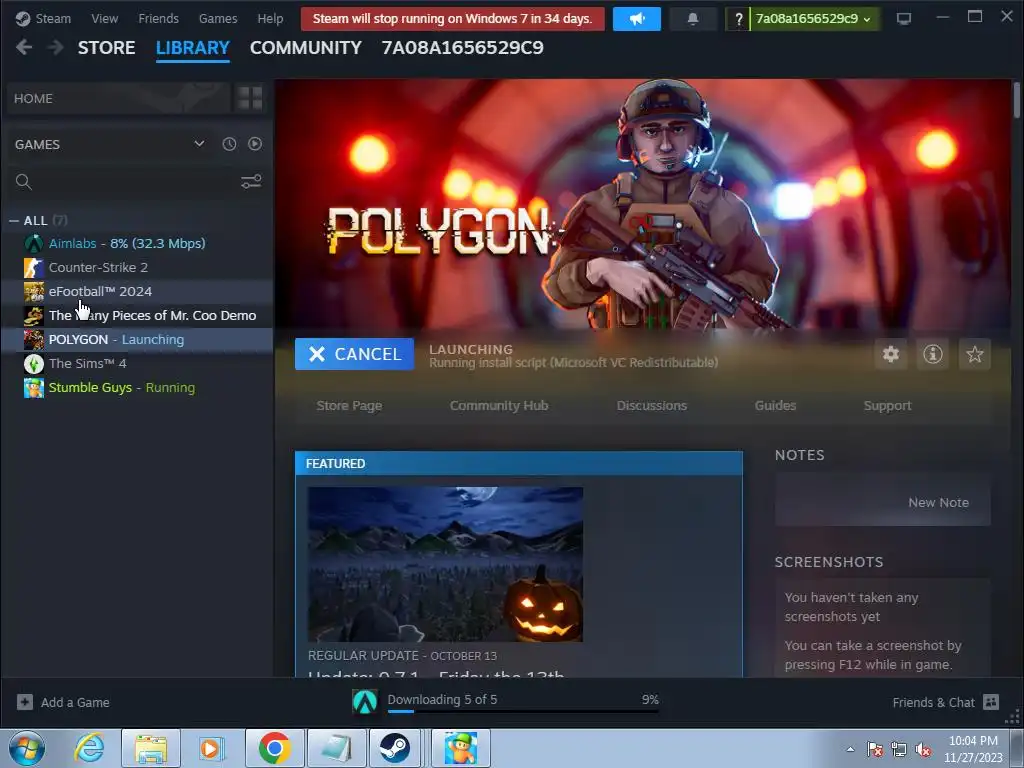Click the Steam logo in menu bar
Screen dimensions: 1024x768
(23, 19)
